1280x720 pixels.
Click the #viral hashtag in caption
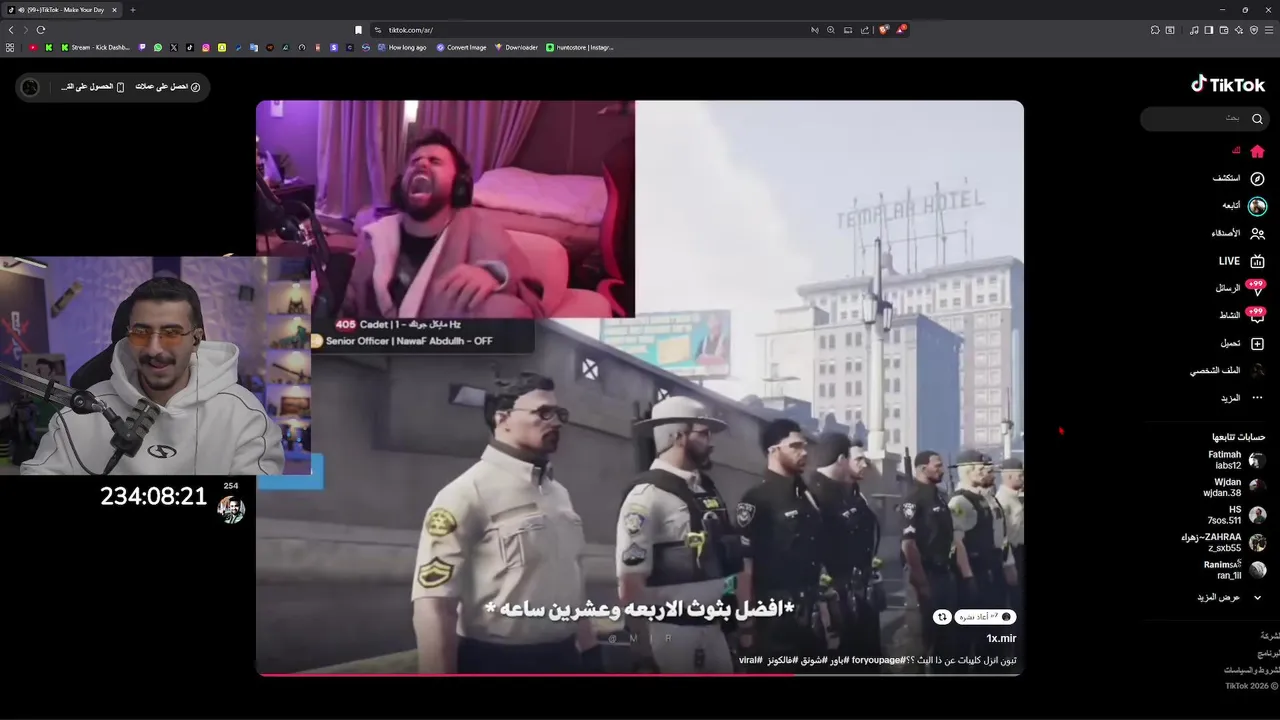pyautogui.click(x=751, y=660)
